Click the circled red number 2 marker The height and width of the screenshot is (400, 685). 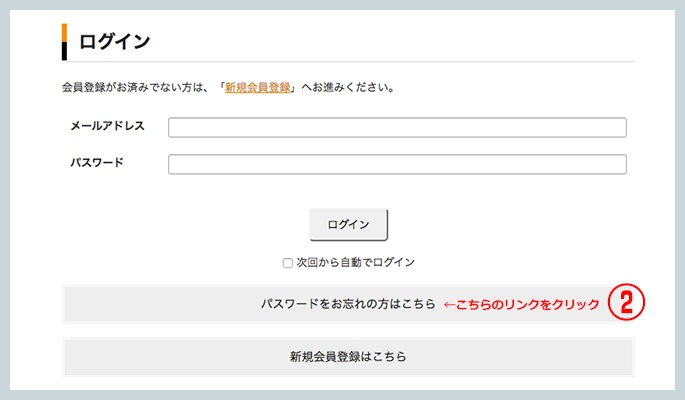click(x=626, y=302)
